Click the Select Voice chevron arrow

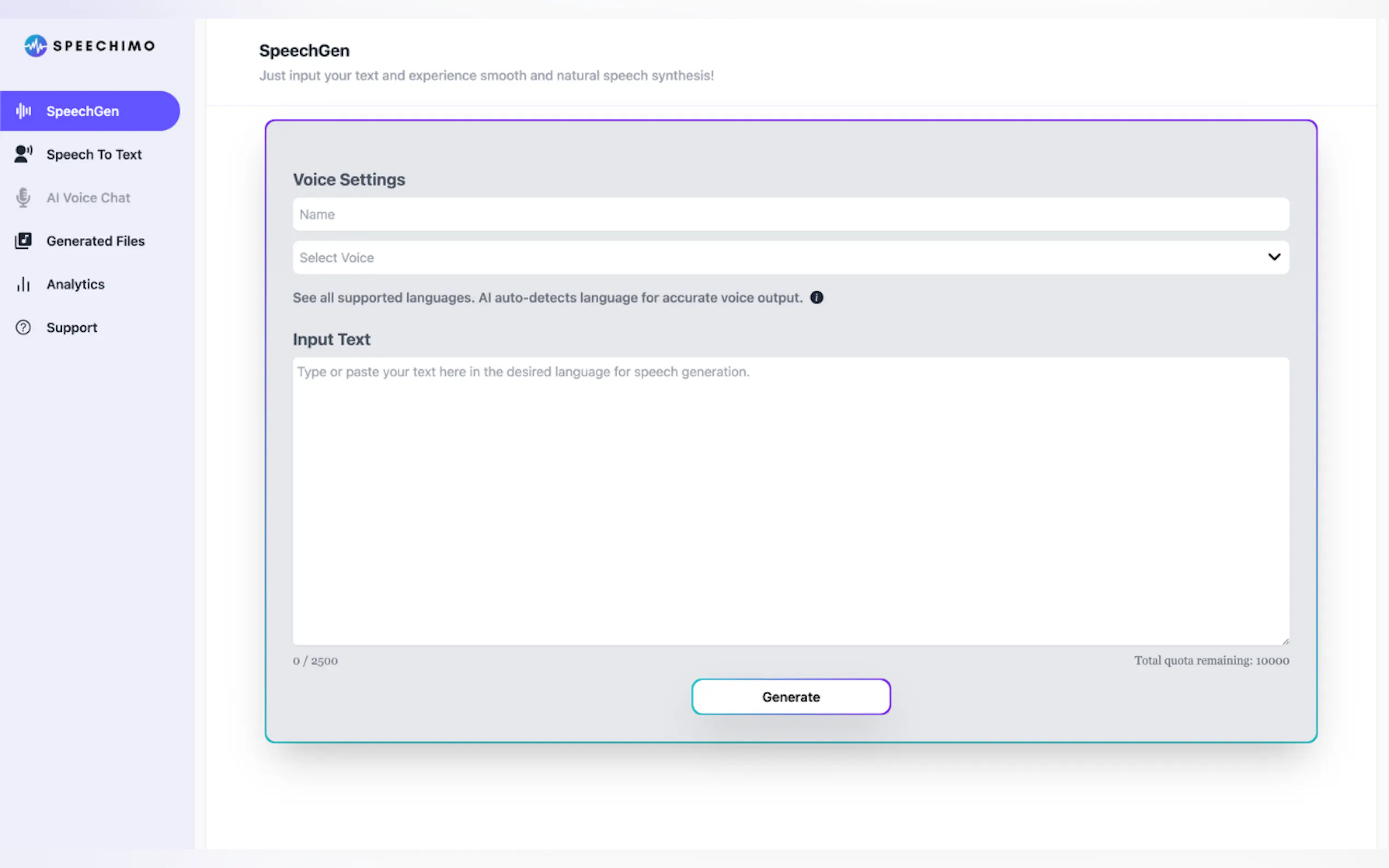click(1274, 257)
